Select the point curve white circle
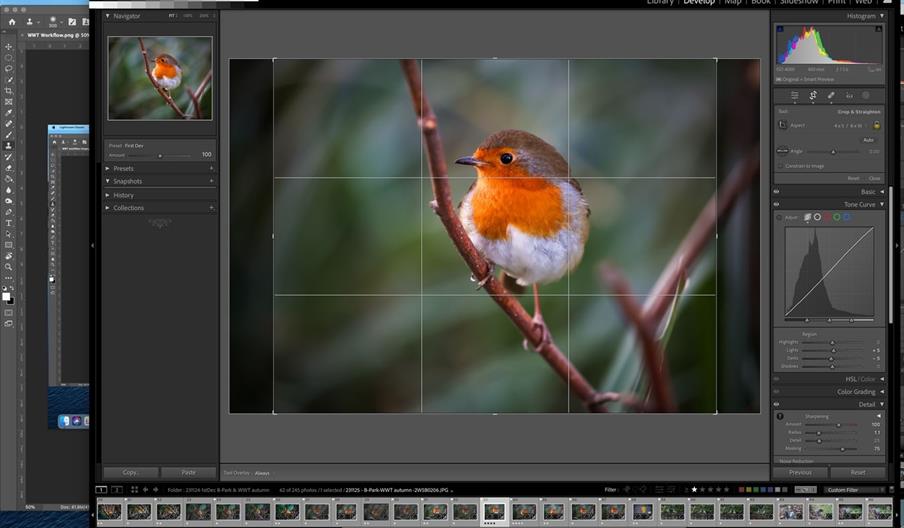Screen dimensions: 904x528 coord(817,217)
